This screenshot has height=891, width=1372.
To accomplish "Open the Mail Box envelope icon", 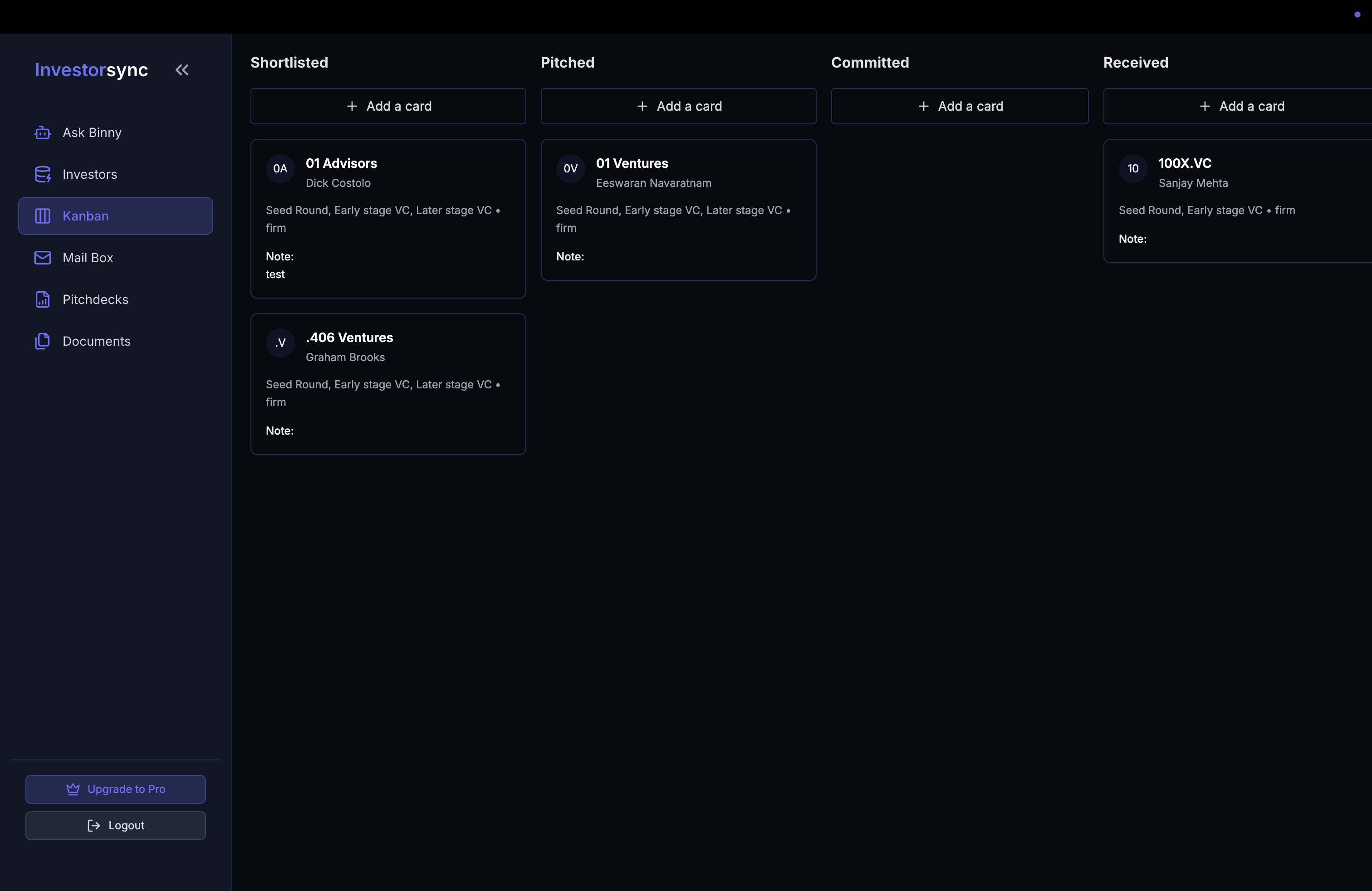I will tap(42, 258).
